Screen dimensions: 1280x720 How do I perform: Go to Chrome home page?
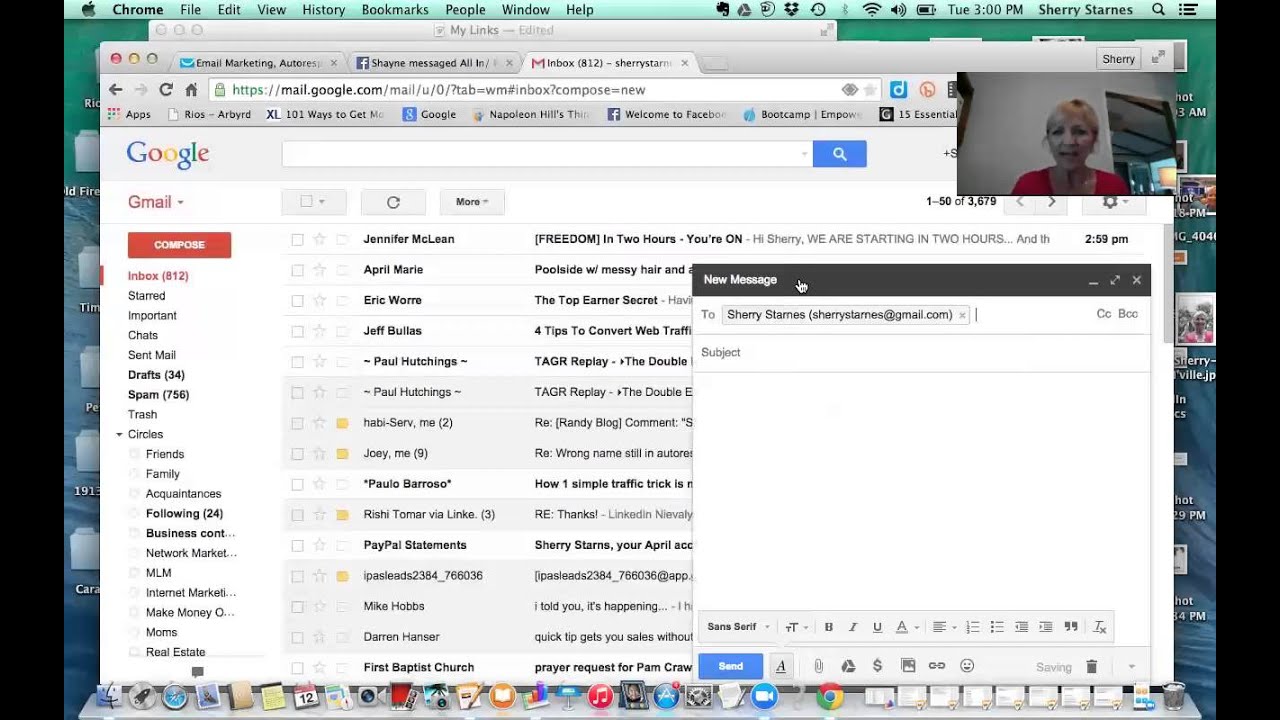191,90
